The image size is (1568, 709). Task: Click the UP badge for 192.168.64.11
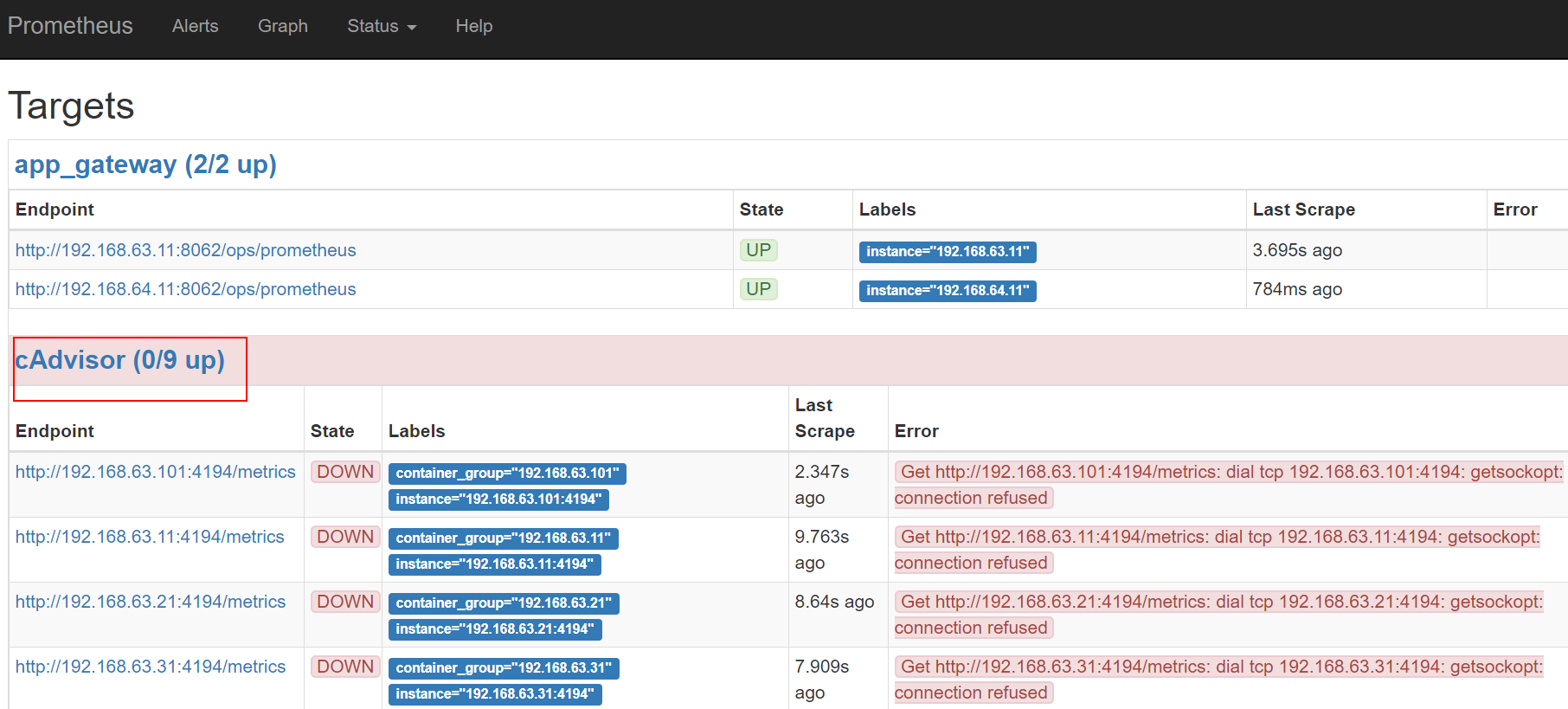(758, 289)
